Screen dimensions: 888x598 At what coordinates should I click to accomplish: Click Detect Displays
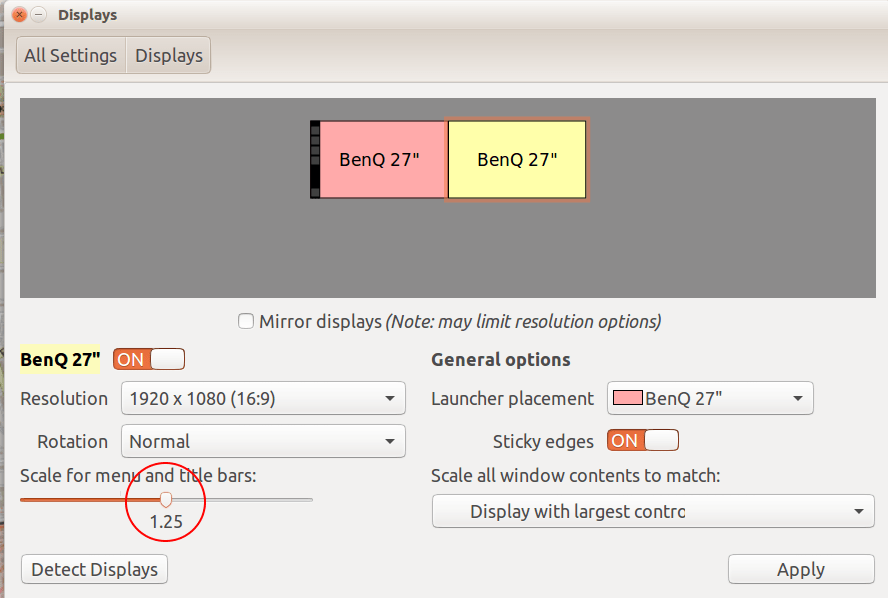pos(93,569)
